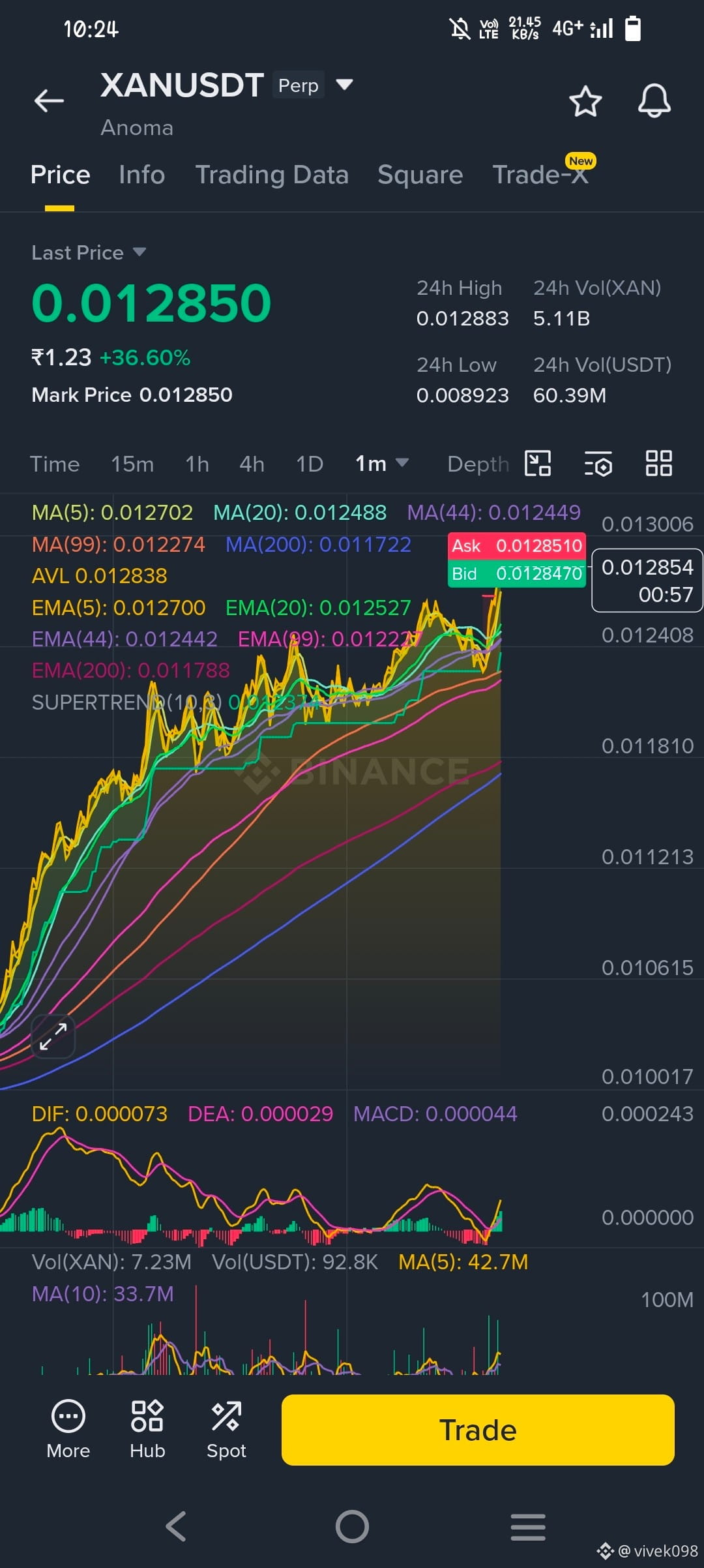704x1568 pixels.
Task: Tap the MA(200): 0.011722 indicator label
Action: [318, 544]
